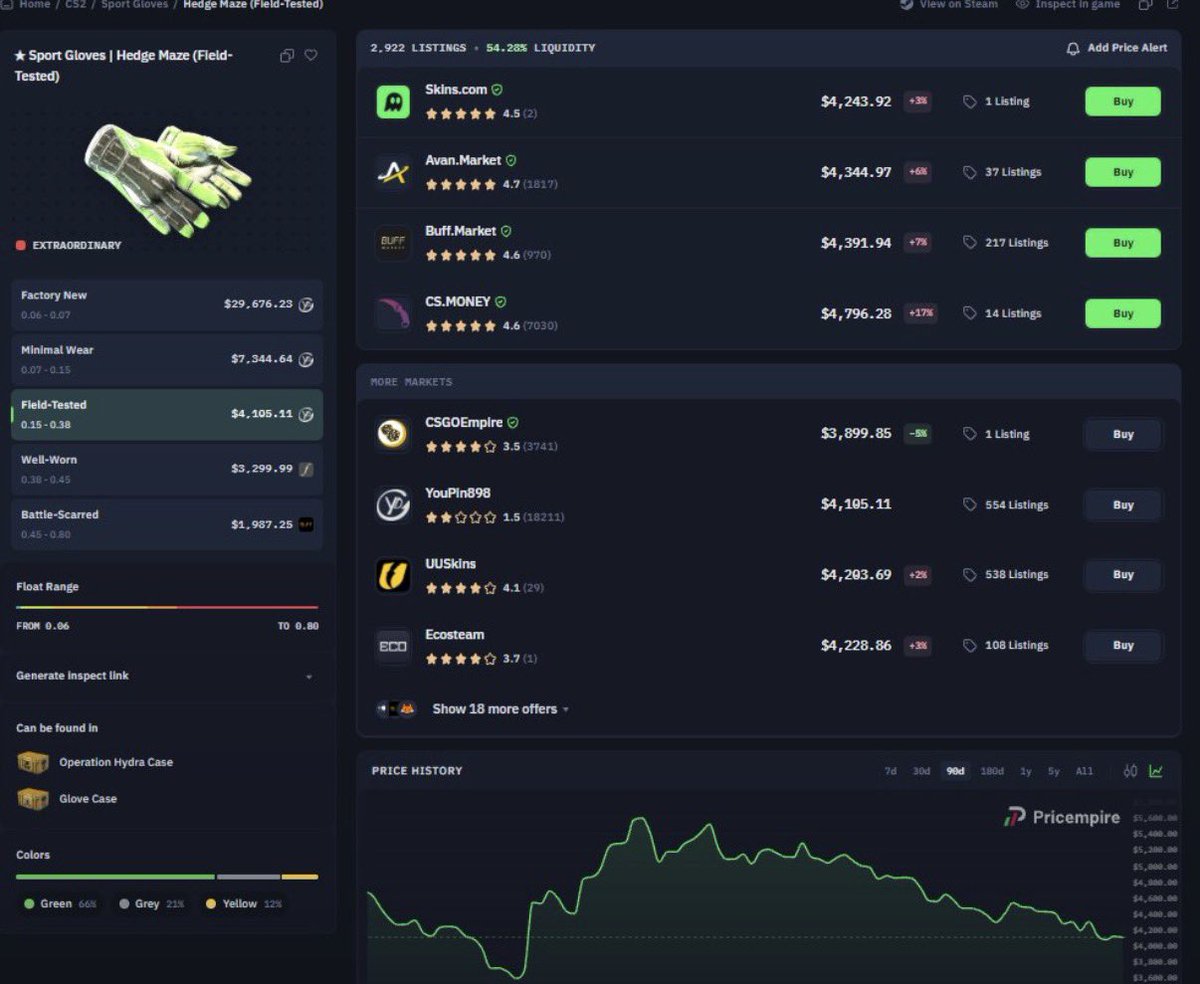Copy the Sport Gloves item name
Image resolution: width=1200 pixels, height=984 pixels.
tap(287, 56)
